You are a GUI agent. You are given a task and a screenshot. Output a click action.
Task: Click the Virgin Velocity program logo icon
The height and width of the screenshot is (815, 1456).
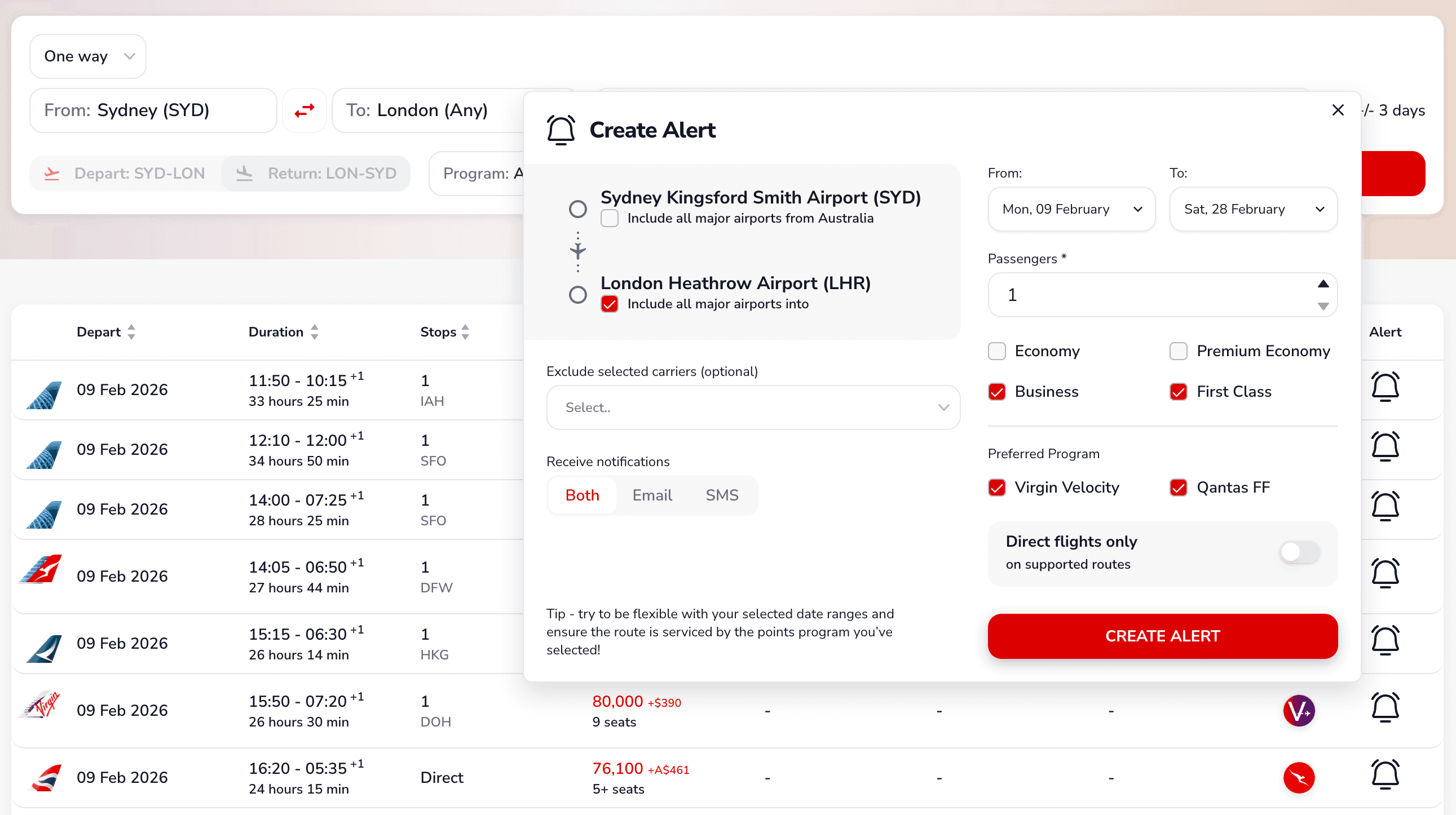[x=1298, y=710]
